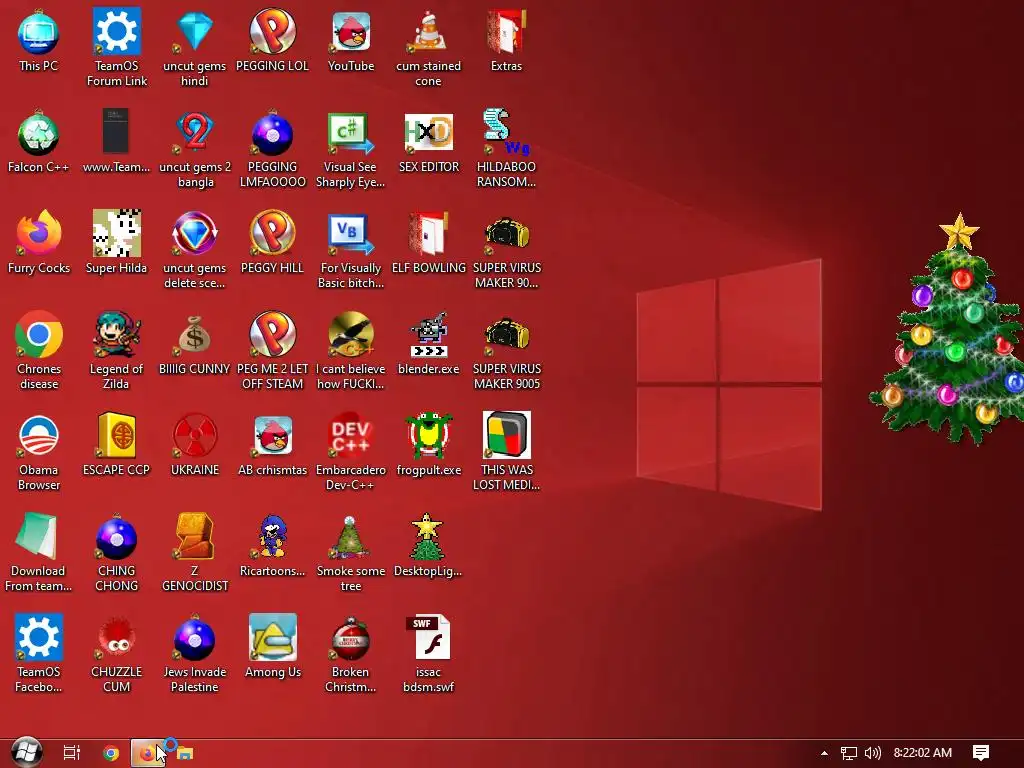This screenshot has width=1024, height=768.
Task: Open File Explorer from the taskbar
Action: pyautogui.click(x=185, y=753)
